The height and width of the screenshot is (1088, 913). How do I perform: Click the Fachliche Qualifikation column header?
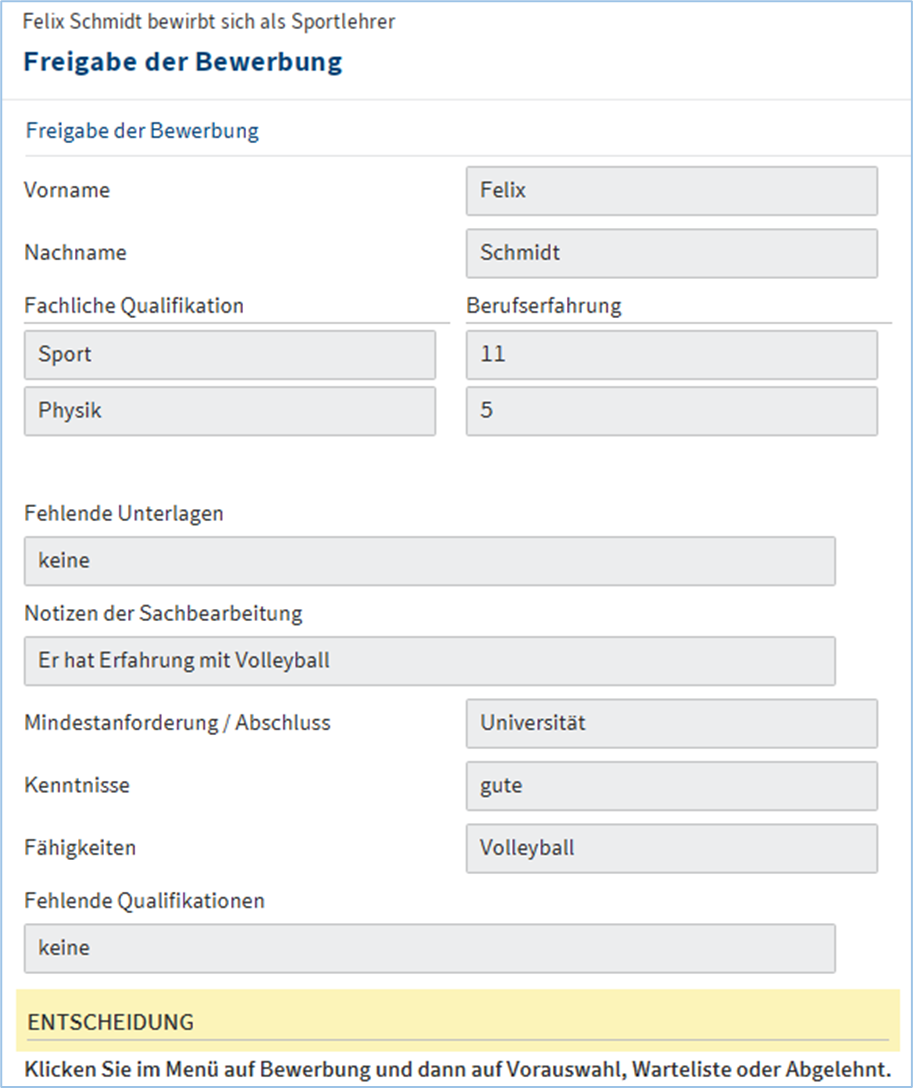pos(134,306)
